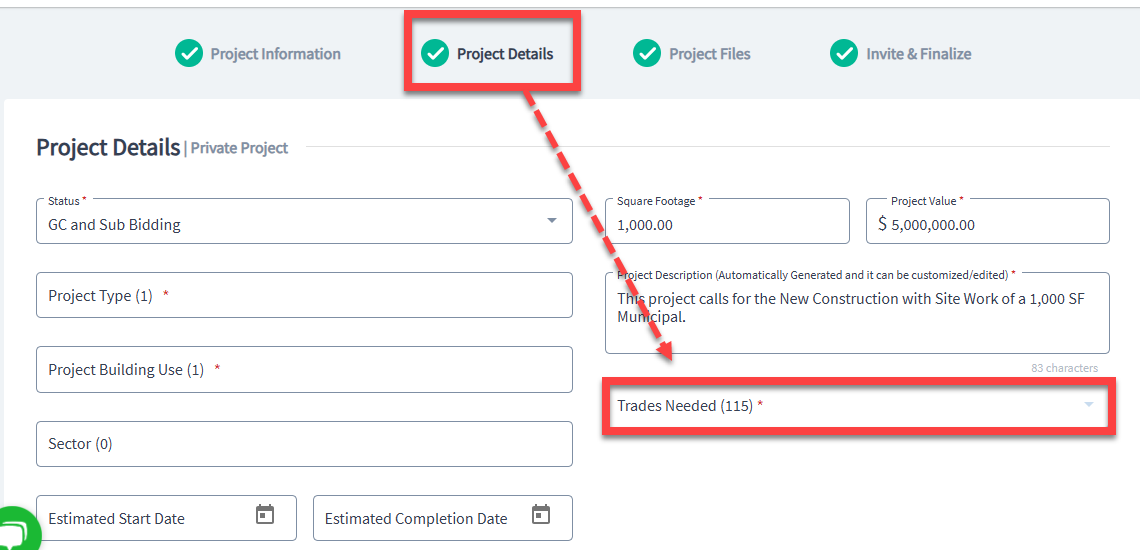The width and height of the screenshot is (1140, 550).
Task: Click into the Project Description text area
Action: click(x=858, y=313)
